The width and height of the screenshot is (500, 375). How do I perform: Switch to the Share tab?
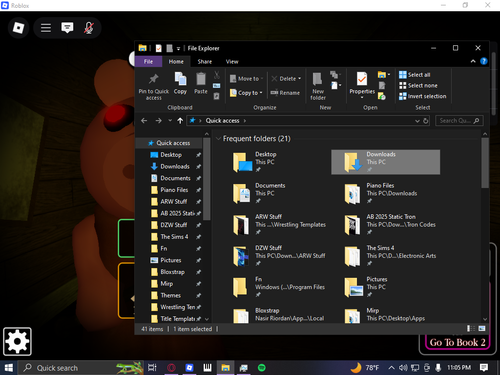coord(205,62)
